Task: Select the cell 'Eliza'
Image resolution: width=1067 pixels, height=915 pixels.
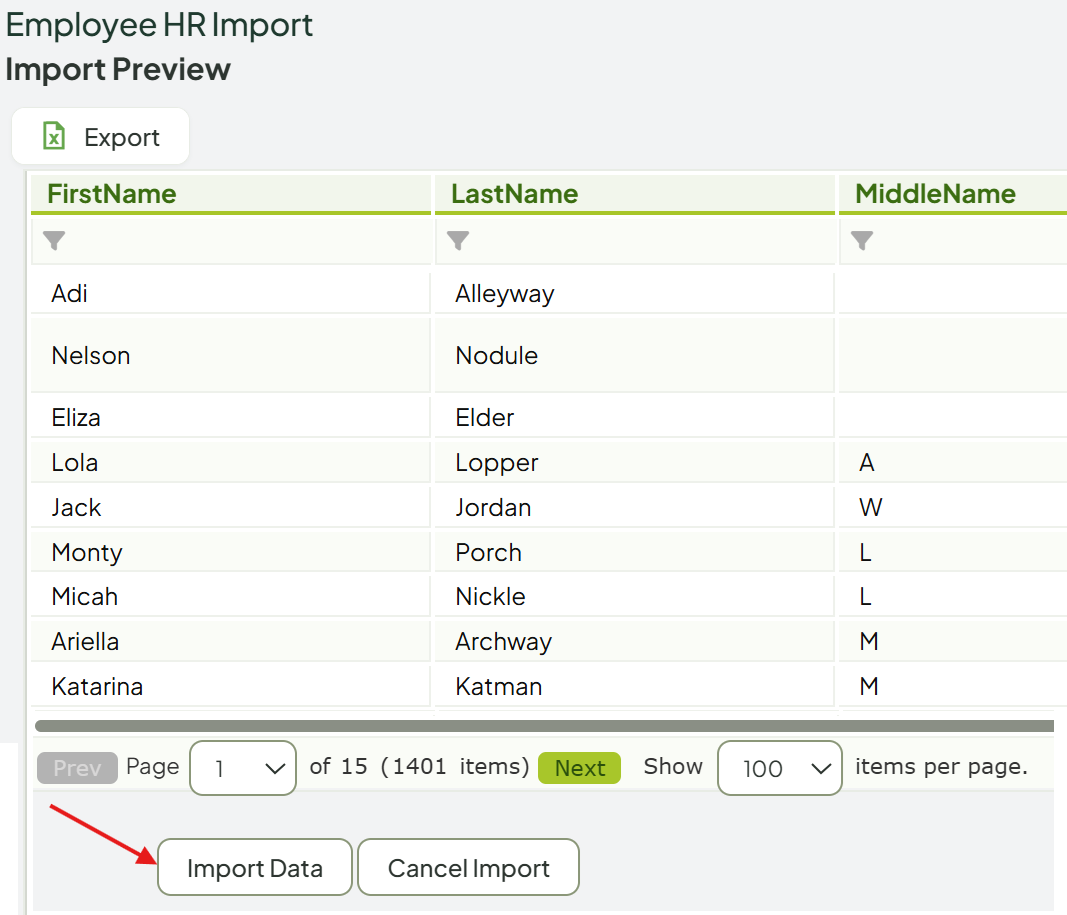Action: click(231, 417)
